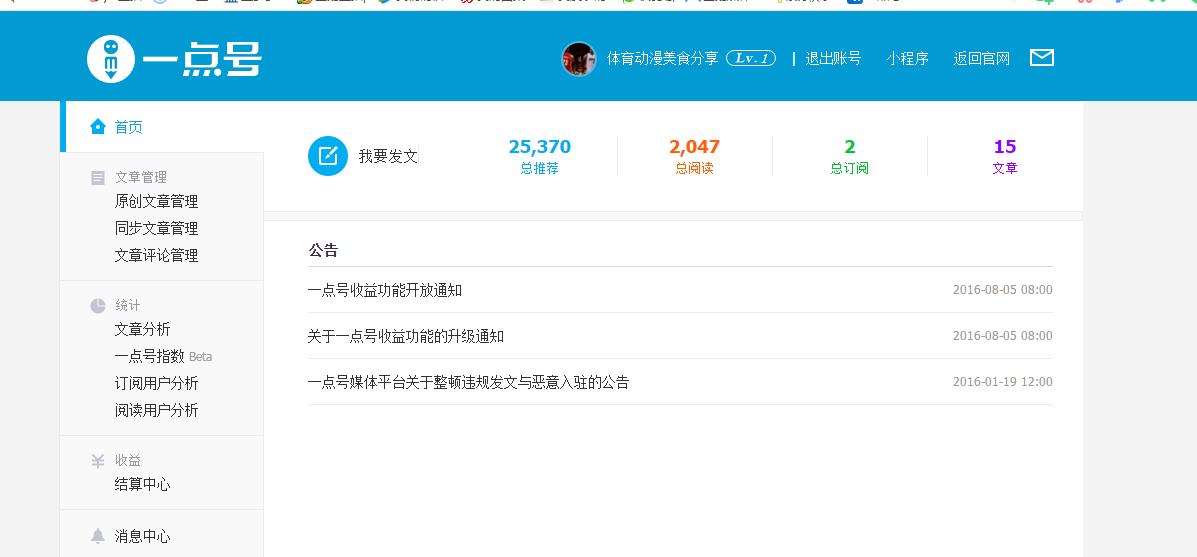The width and height of the screenshot is (1197, 557).
Task: Open 同步文章管理 in the sidebar
Action: 156,228
